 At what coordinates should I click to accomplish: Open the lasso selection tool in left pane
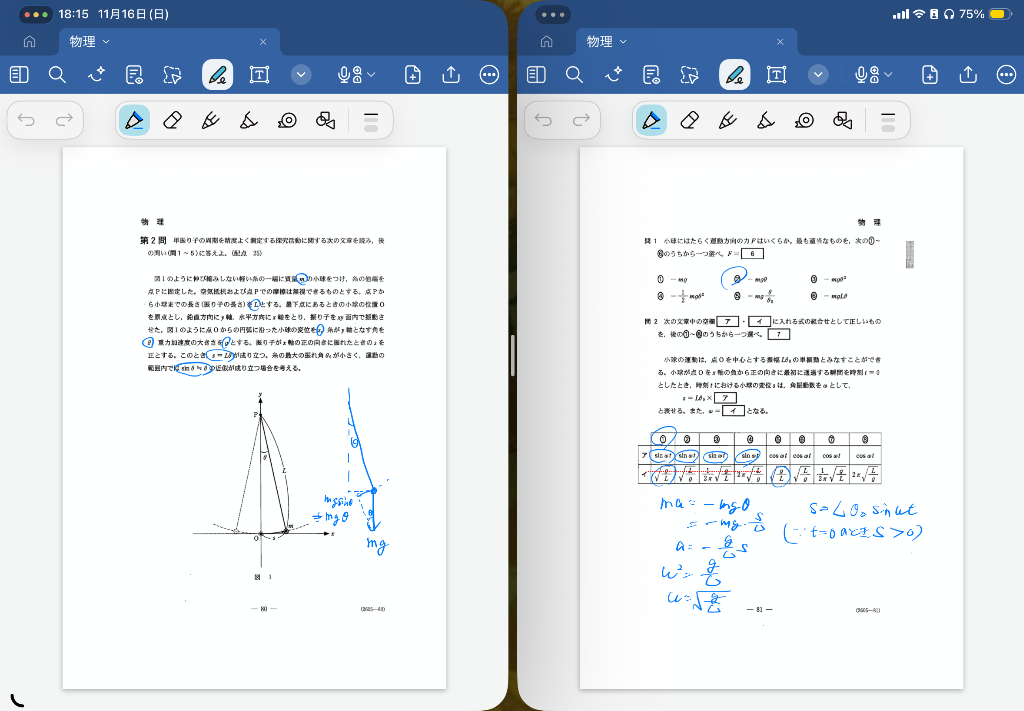pos(173,75)
